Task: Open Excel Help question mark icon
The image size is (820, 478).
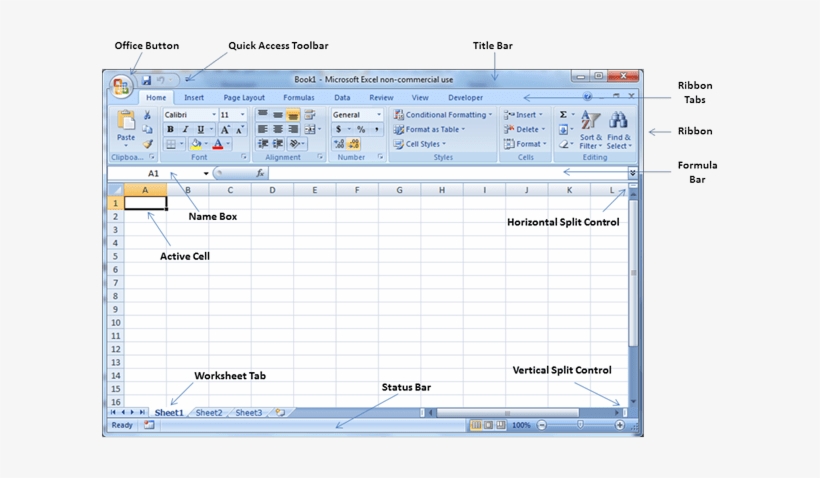Action: point(587,96)
